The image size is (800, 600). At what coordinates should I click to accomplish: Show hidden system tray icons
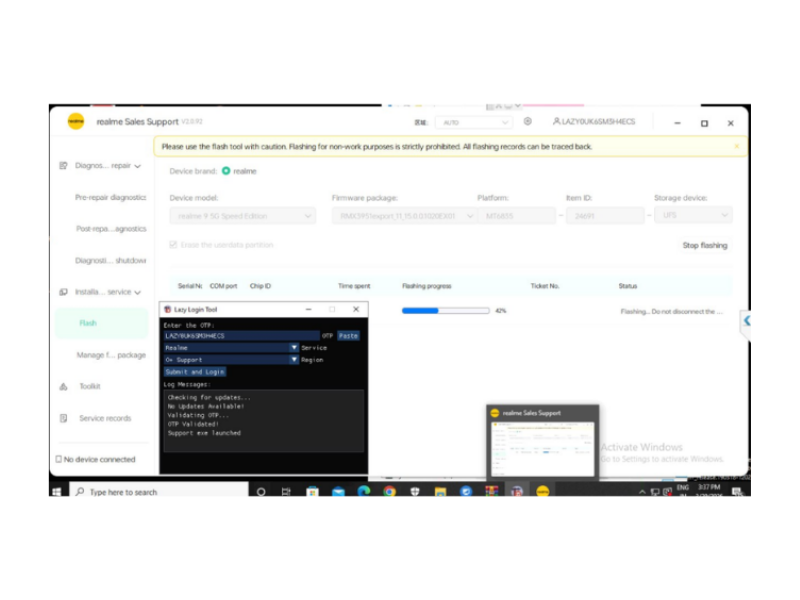(642, 491)
